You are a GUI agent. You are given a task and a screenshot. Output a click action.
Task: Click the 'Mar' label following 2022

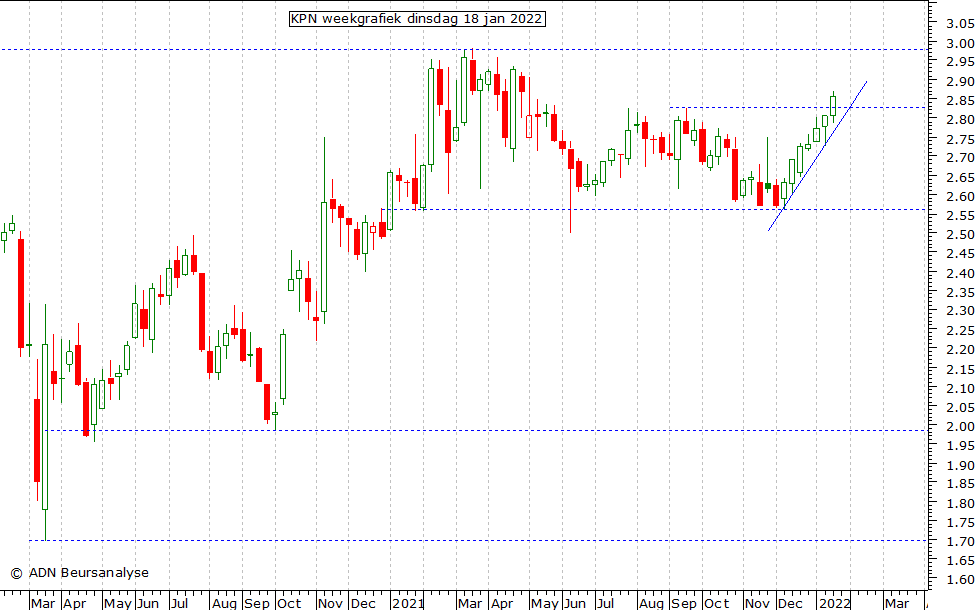(897, 603)
